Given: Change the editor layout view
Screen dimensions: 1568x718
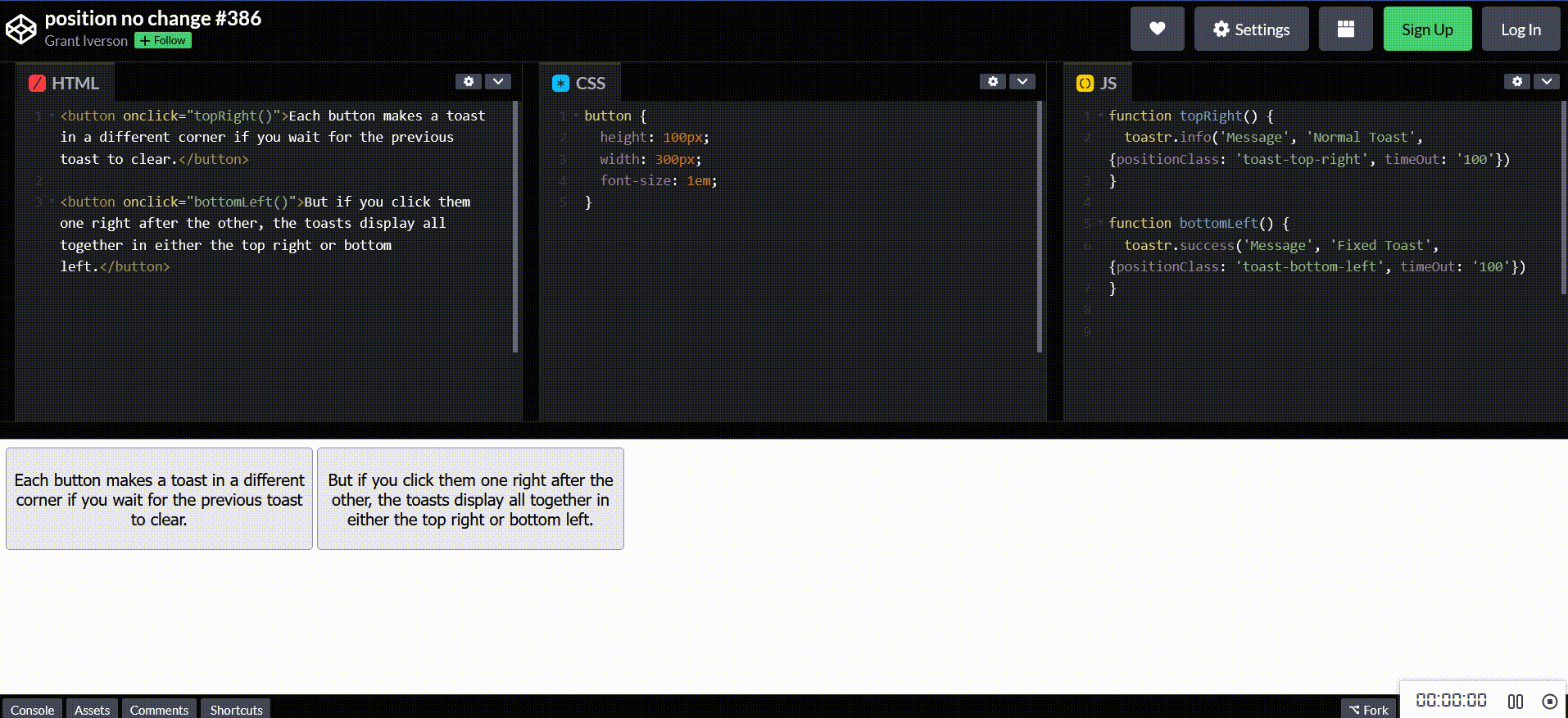Looking at the screenshot, I should (1345, 30).
